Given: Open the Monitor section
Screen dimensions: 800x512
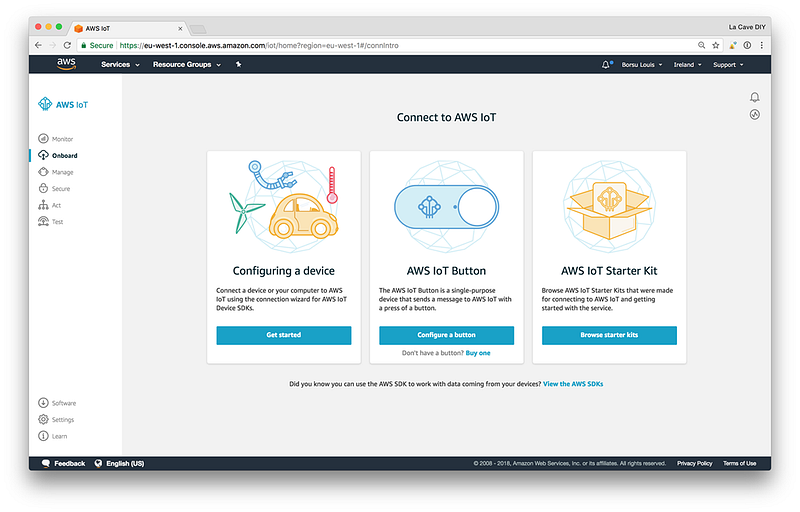Looking at the screenshot, I should (x=62, y=139).
